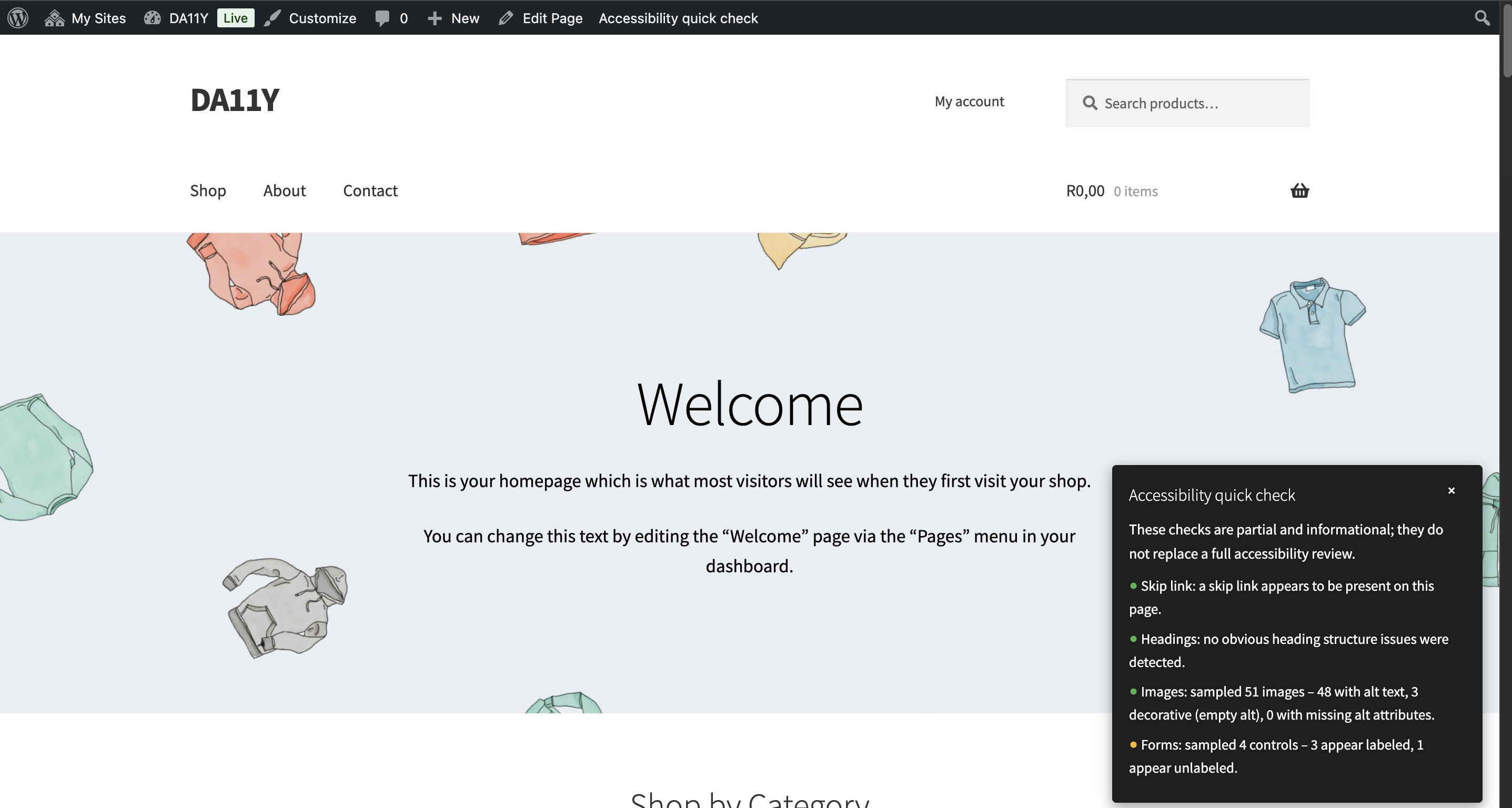Open the WordPress logo menu
This screenshot has height=808, width=1512.
pyautogui.click(x=18, y=17)
